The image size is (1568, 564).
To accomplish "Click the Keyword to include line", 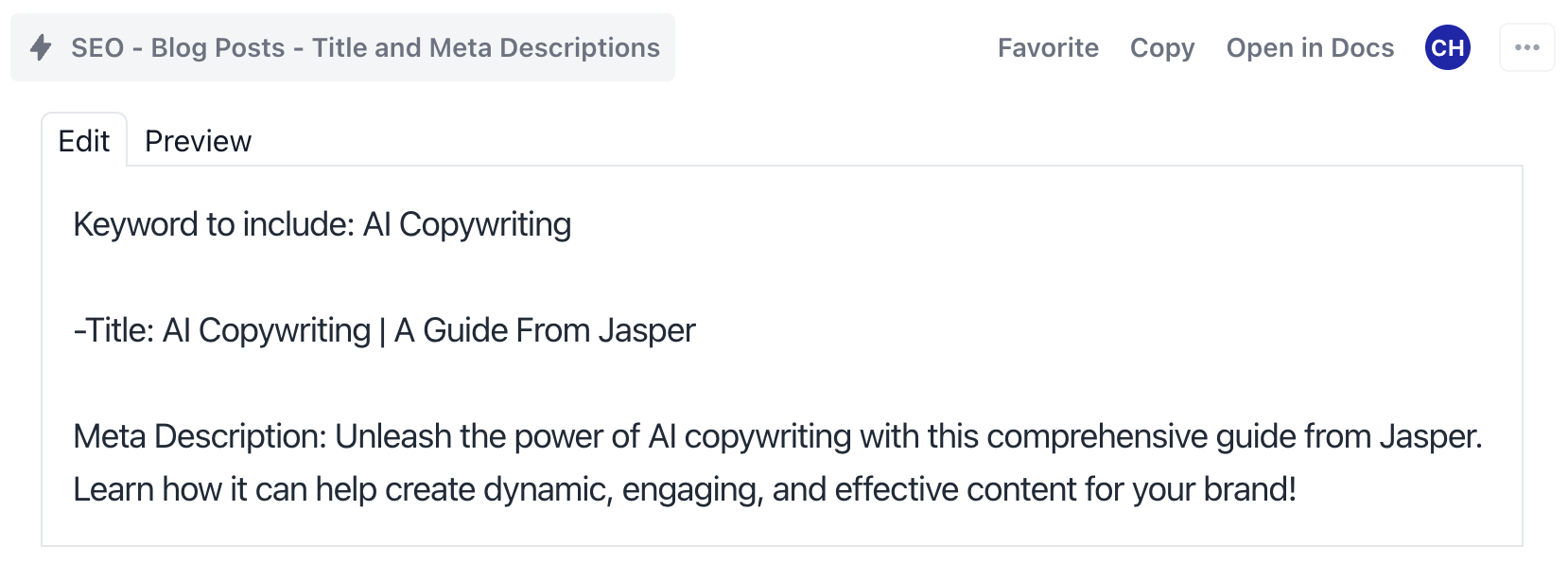I will [322, 224].
